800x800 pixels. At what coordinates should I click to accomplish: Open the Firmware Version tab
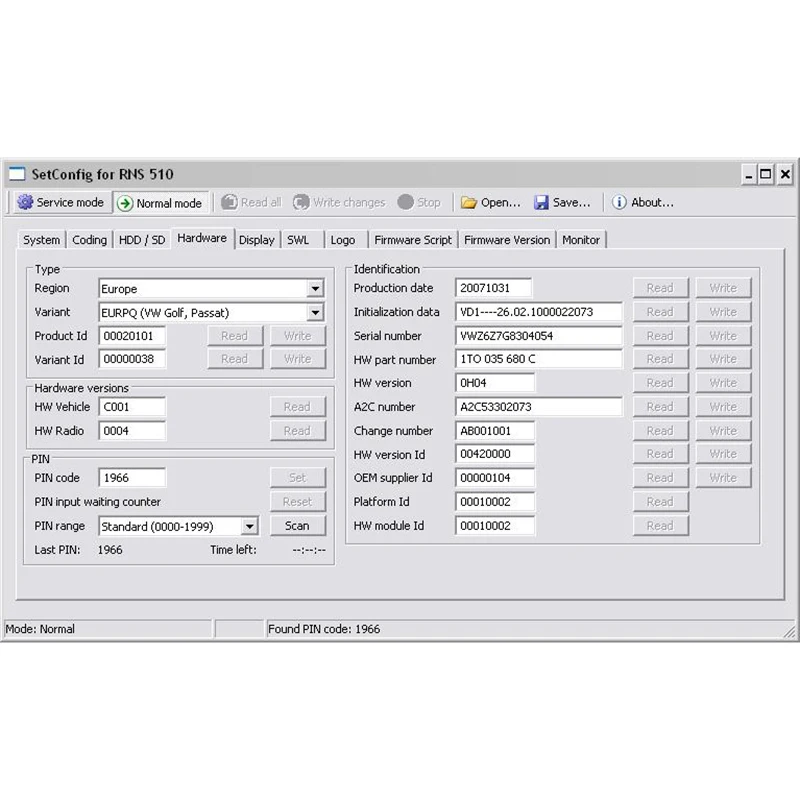tap(507, 239)
